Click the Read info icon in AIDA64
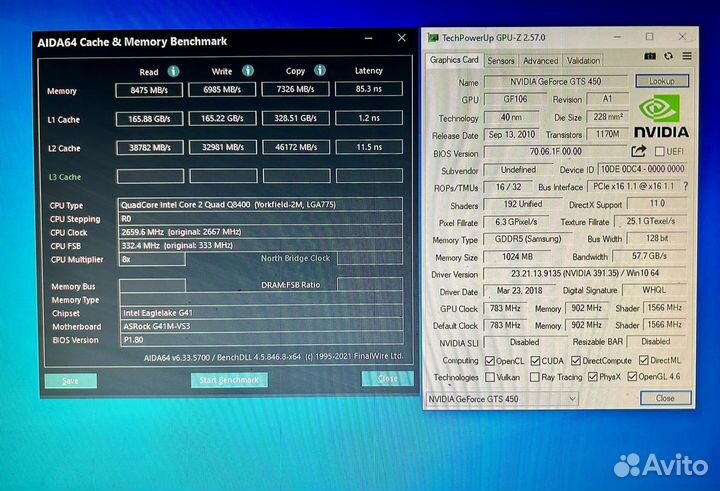Image resolution: width=720 pixels, height=491 pixels. (173, 71)
